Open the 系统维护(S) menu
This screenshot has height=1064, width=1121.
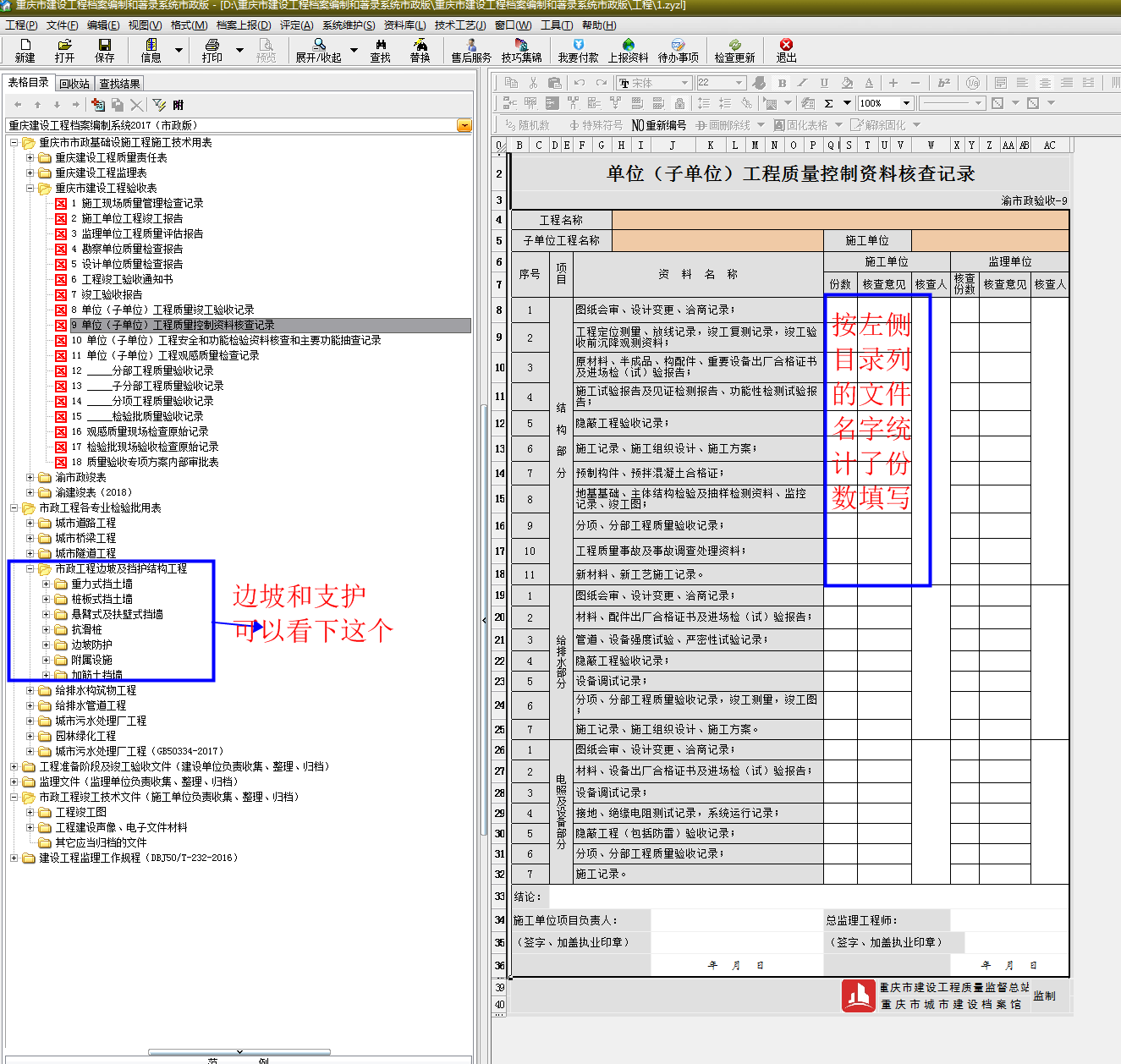tap(349, 25)
